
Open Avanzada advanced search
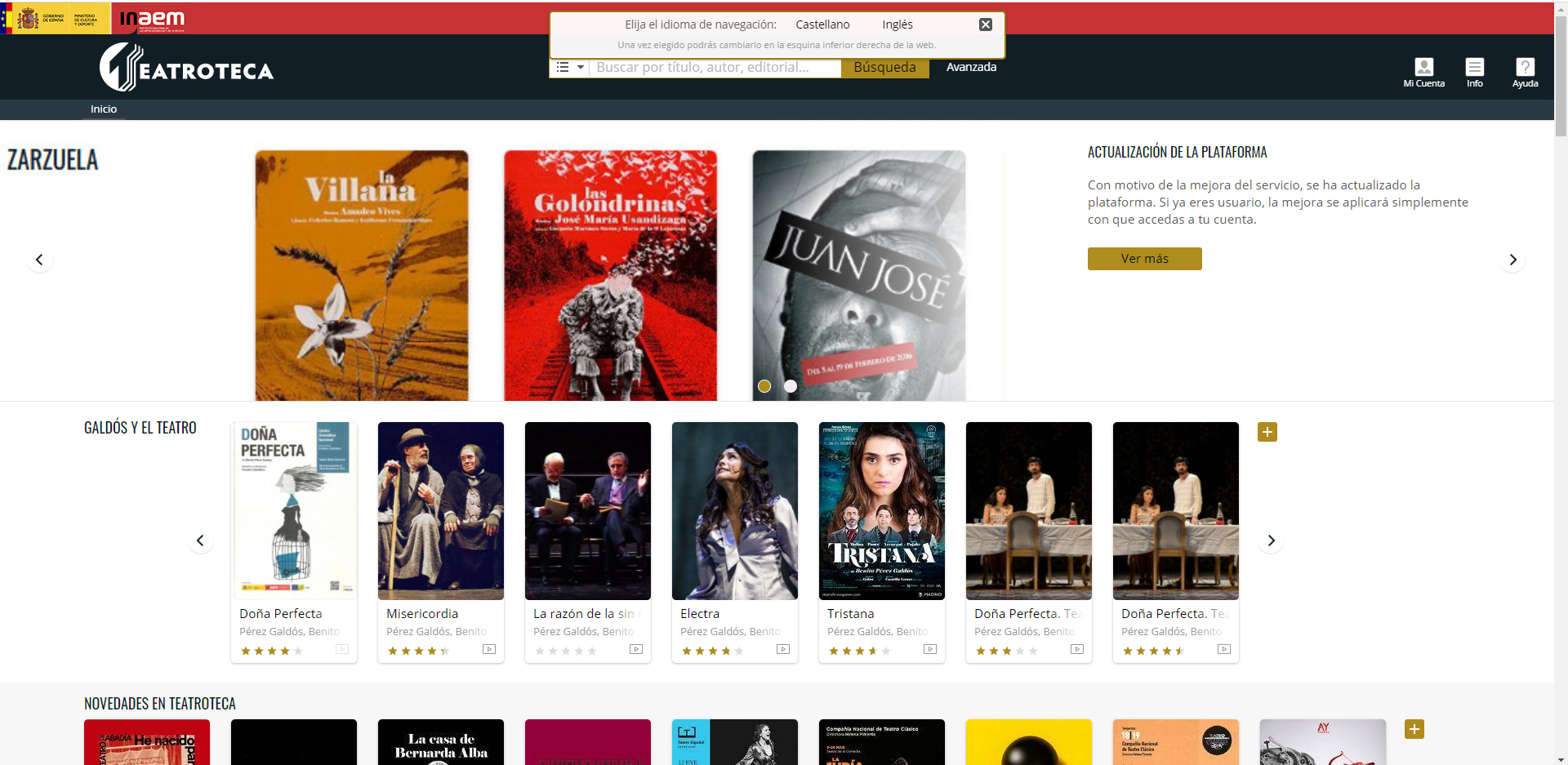971,67
